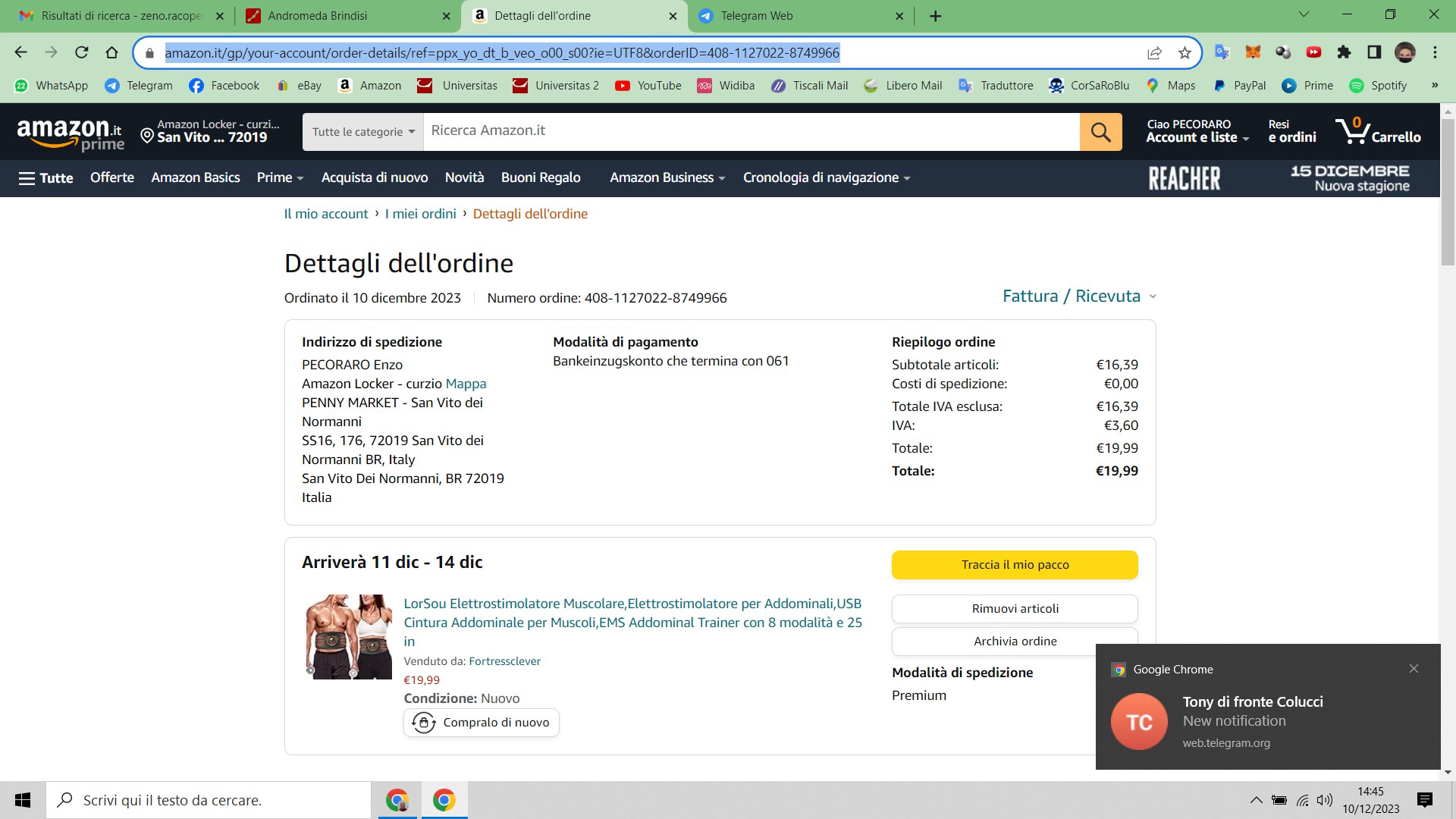Image resolution: width=1456 pixels, height=819 pixels.
Task: Click the electrostimulator product thumbnail image
Action: [x=349, y=637]
